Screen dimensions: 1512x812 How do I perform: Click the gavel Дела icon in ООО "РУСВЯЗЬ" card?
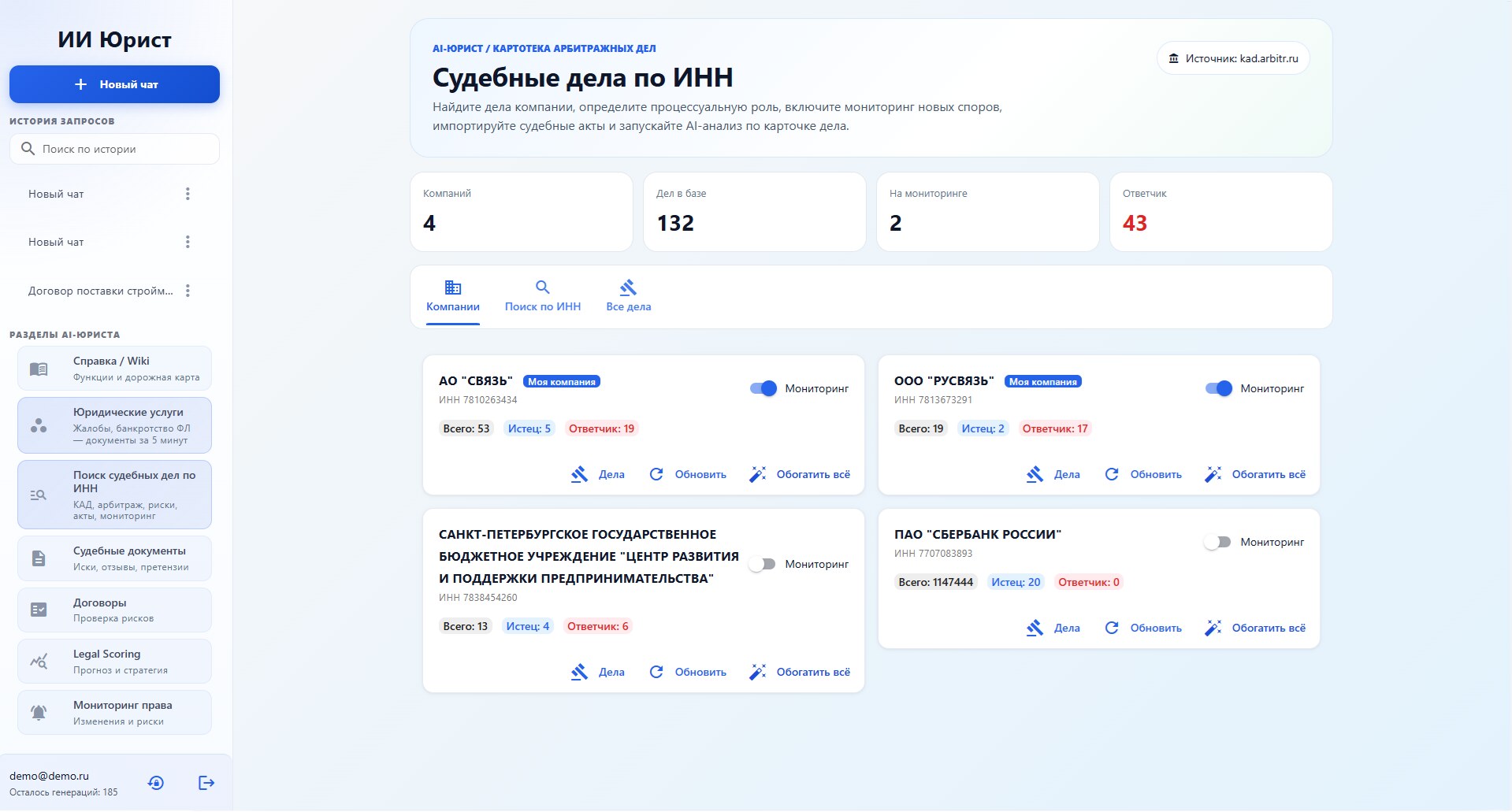point(1035,474)
